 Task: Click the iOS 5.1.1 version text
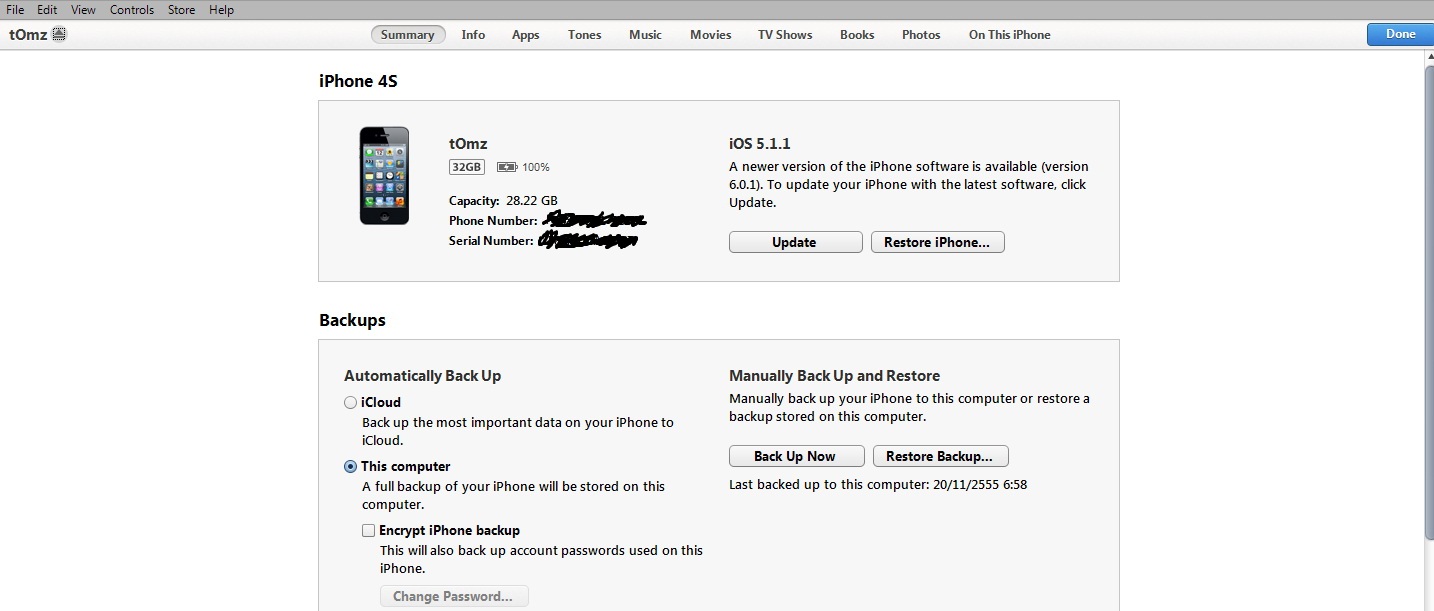[760, 144]
